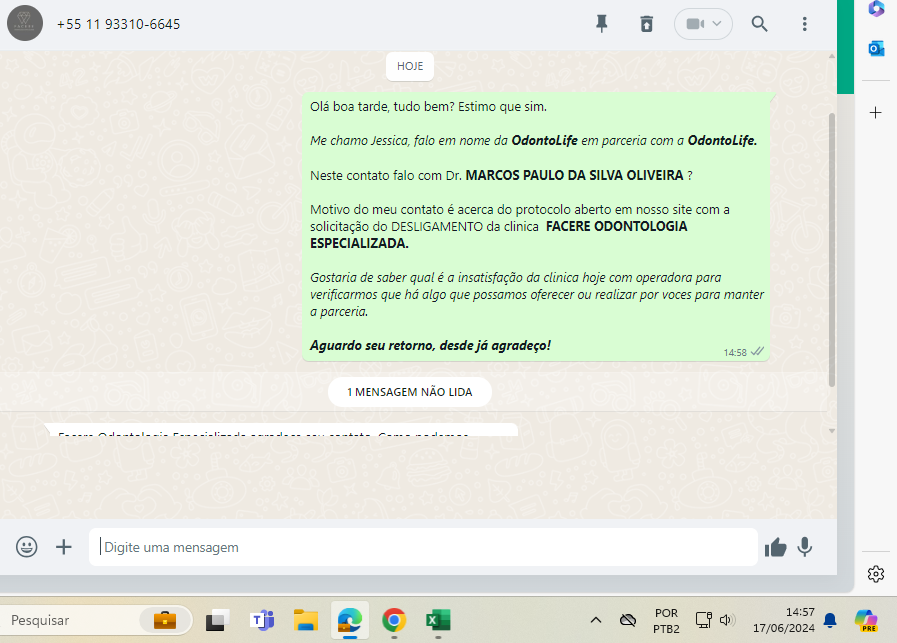This screenshot has height=643, width=897.
Task: Click the chat scrollbar thumb
Action: click(x=832, y=249)
